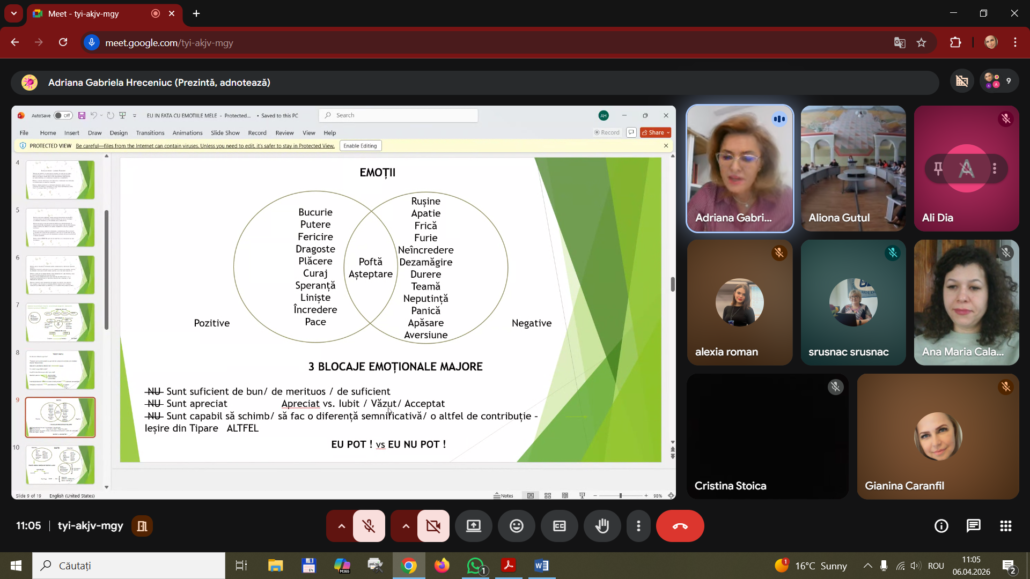
Task: Raise your hand in the meeting
Action: 602,526
